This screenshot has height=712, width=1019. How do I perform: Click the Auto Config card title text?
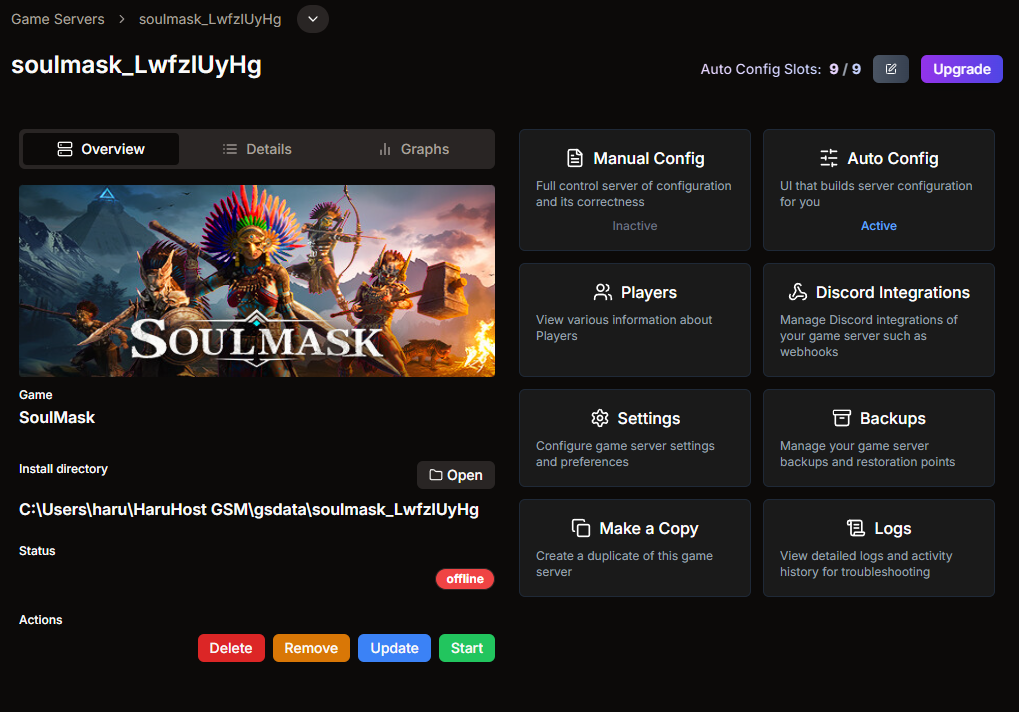892,158
